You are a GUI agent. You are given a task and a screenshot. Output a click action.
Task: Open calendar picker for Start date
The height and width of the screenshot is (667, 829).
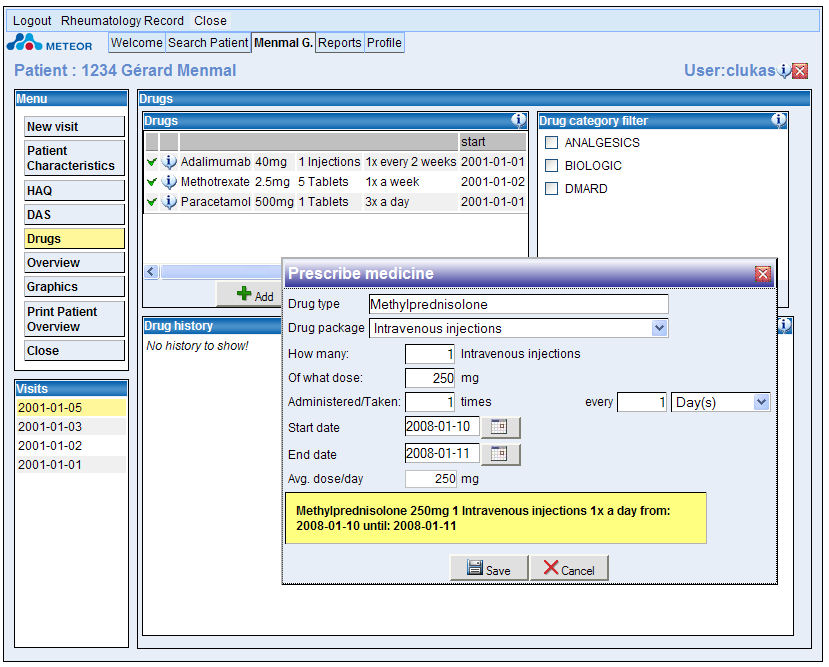pyautogui.click(x=500, y=427)
